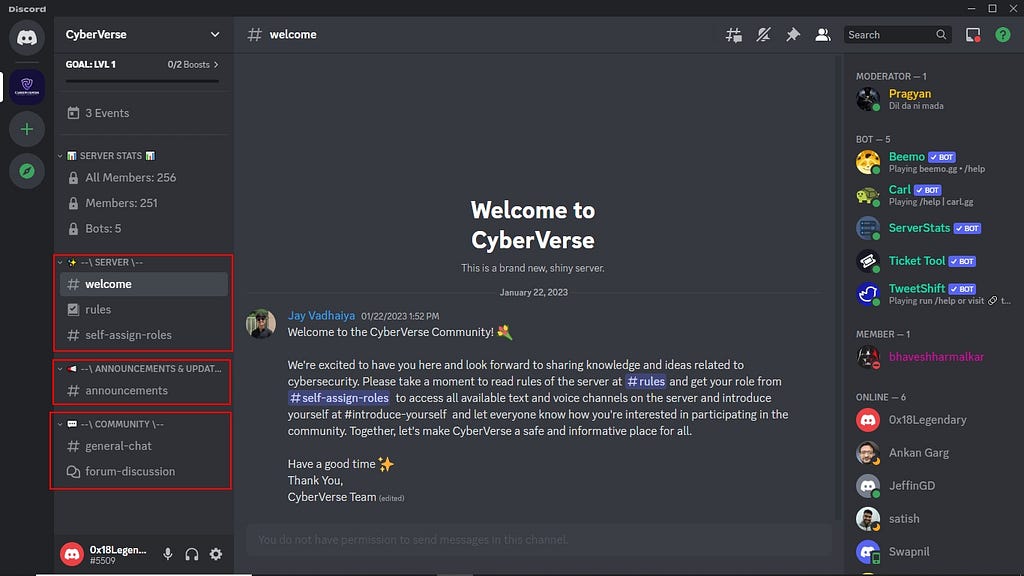Open the 0/2 Boosts link

coord(193,65)
